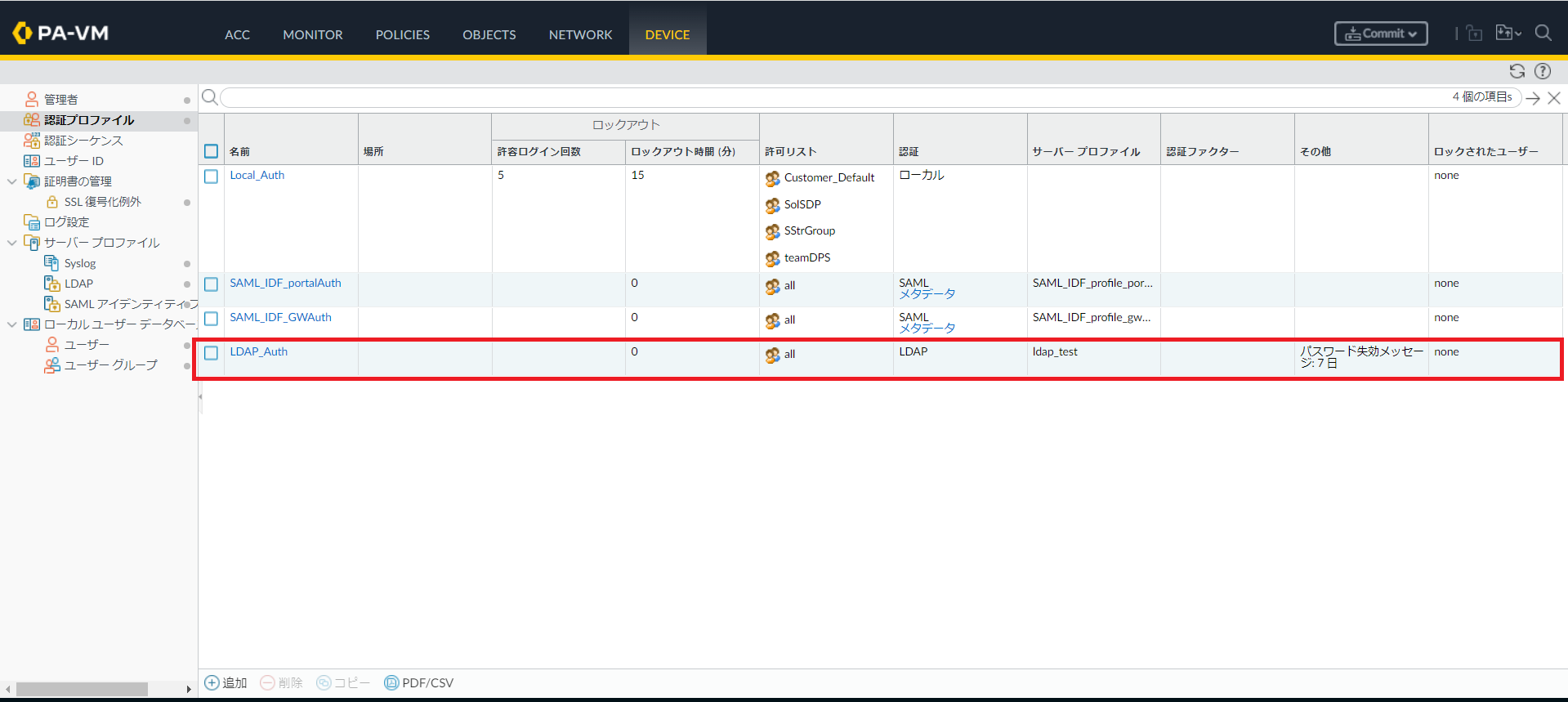This screenshot has width=1568, height=702.
Task: Apply the filter with the arrow icon
Action: point(1533,98)
